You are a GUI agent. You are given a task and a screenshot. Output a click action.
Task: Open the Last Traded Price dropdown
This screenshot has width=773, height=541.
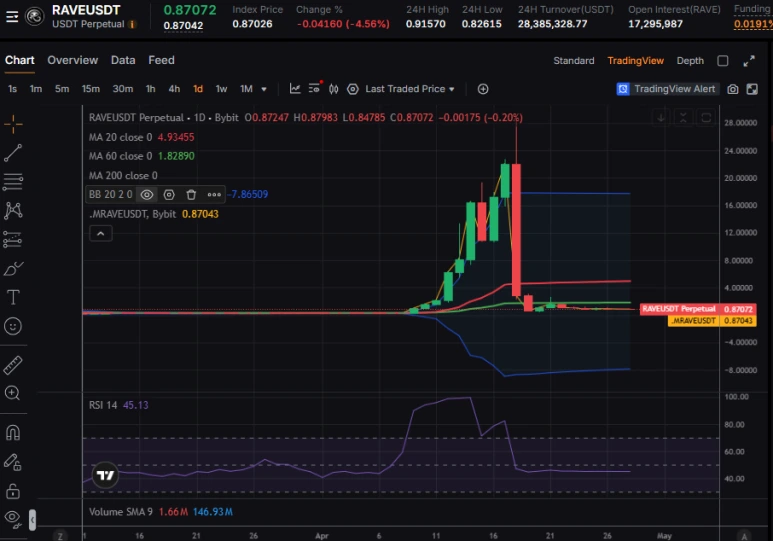[x=410, y=89]
